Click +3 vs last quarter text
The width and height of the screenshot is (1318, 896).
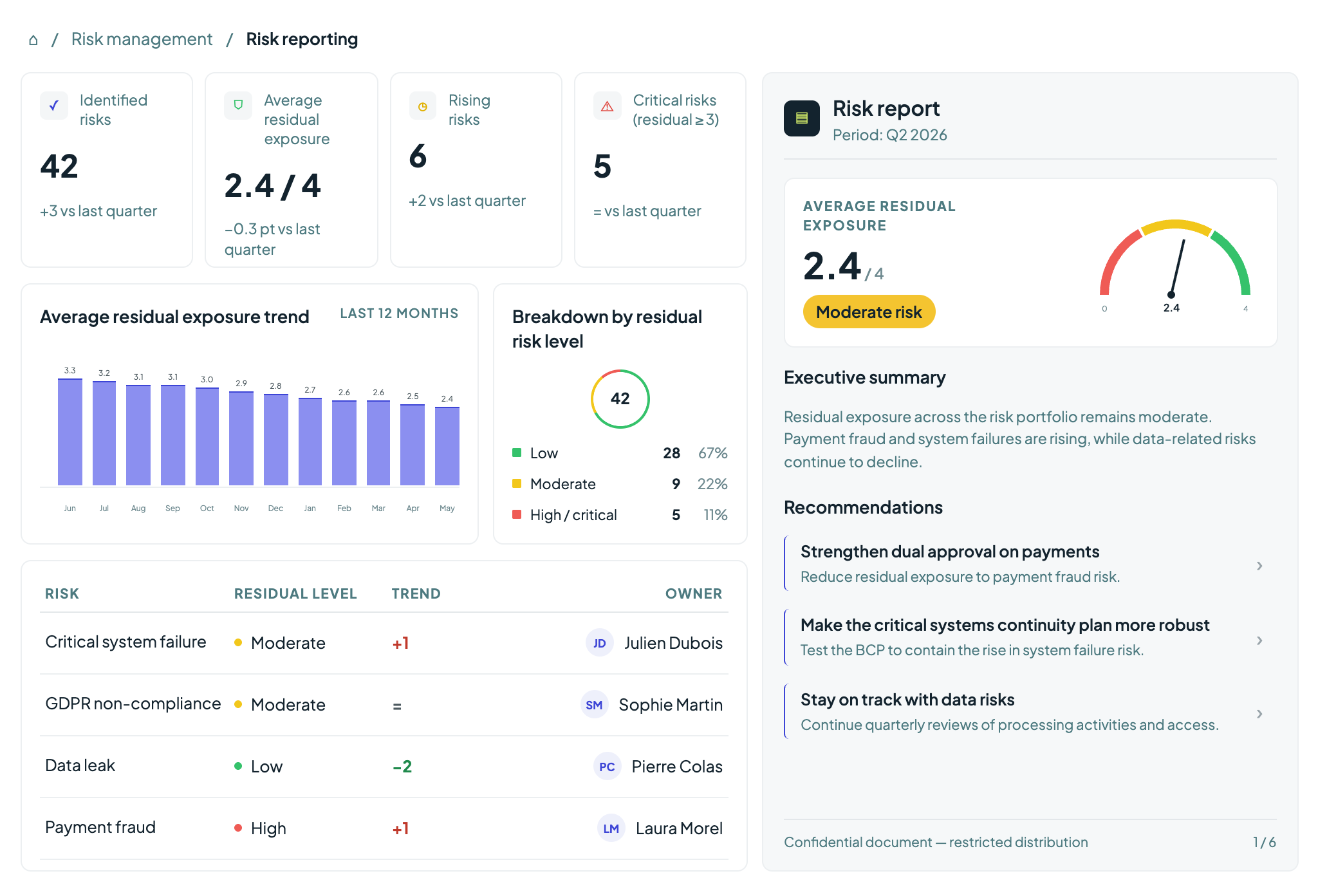(x=98, y=211)
